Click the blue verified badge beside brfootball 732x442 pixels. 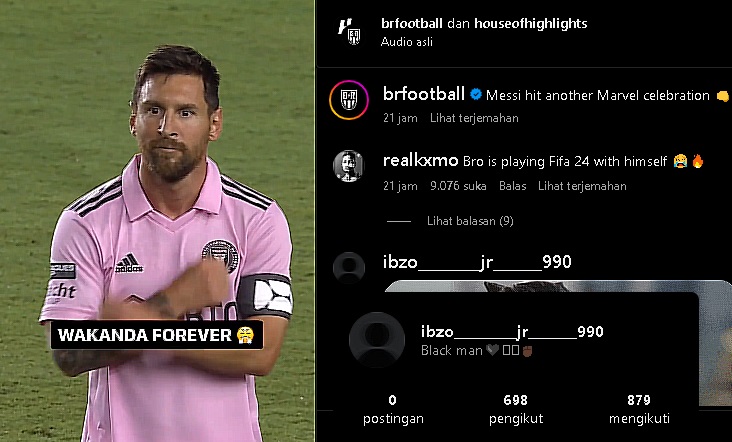click(x=476, y=94)
